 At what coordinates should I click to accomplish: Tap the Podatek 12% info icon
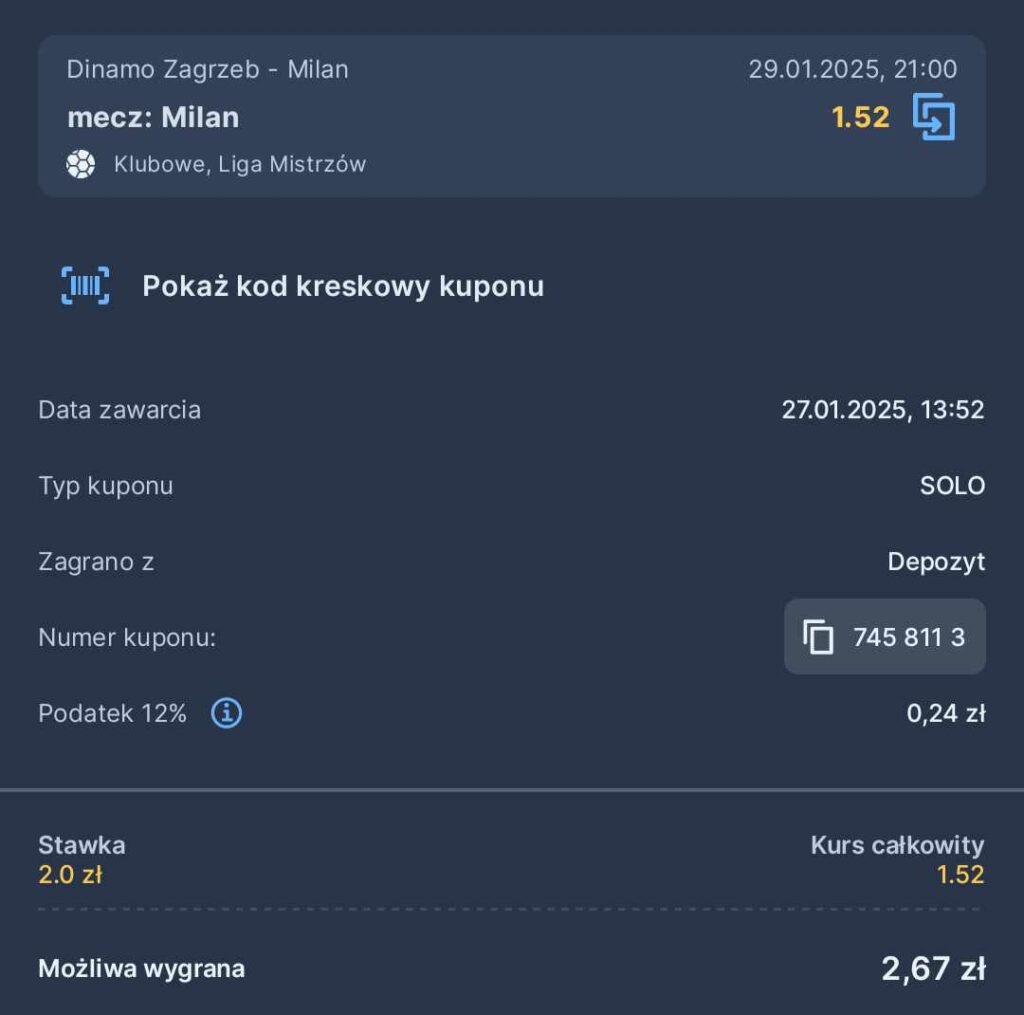pos(227,713)
